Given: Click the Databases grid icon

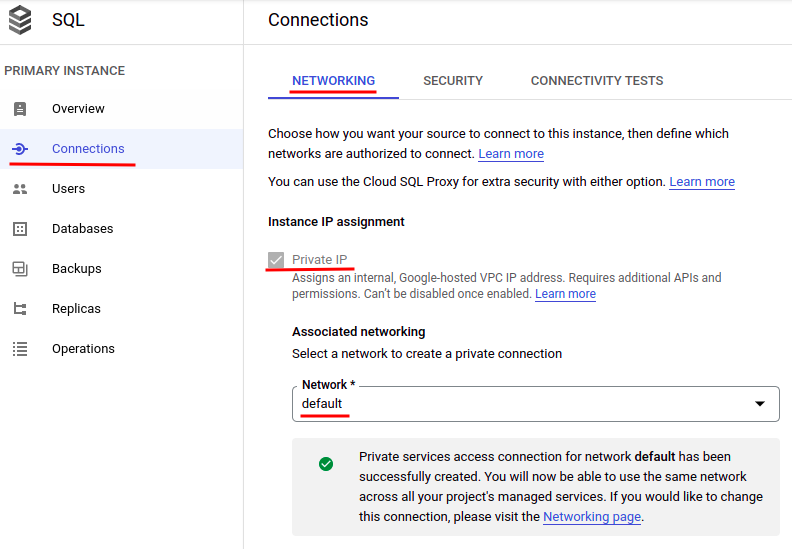Looking at the screenshot, I should (x=20, y=229).
